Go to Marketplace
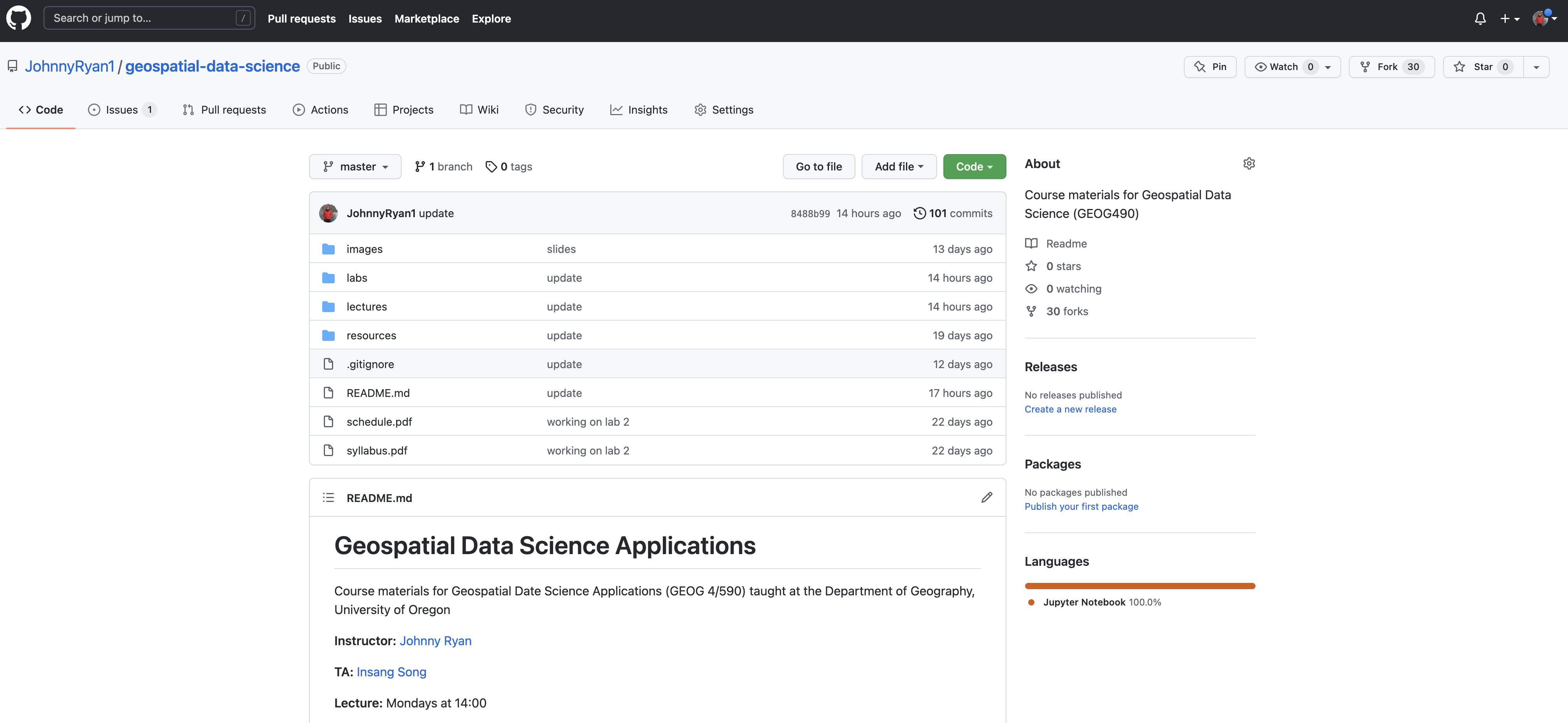 (x=427, y=19)
